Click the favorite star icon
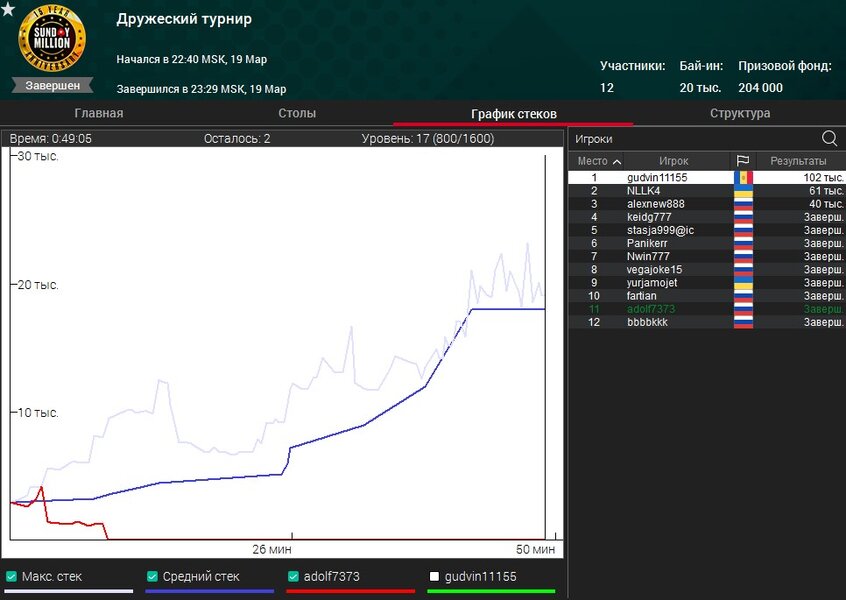 pos(9,10)
